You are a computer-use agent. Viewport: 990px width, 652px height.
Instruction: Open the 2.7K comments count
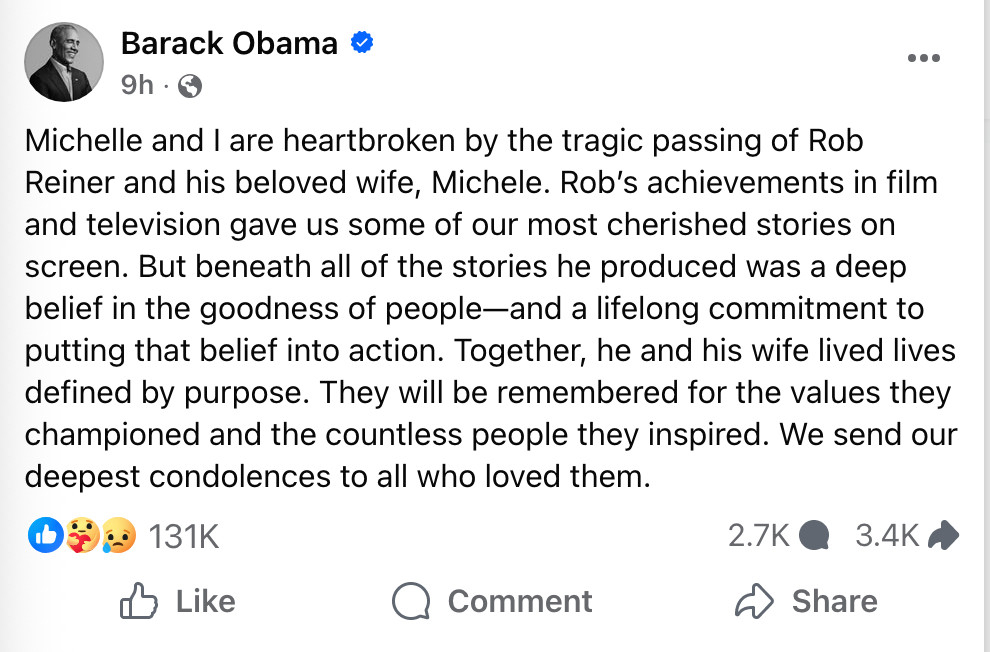(758, 537)
